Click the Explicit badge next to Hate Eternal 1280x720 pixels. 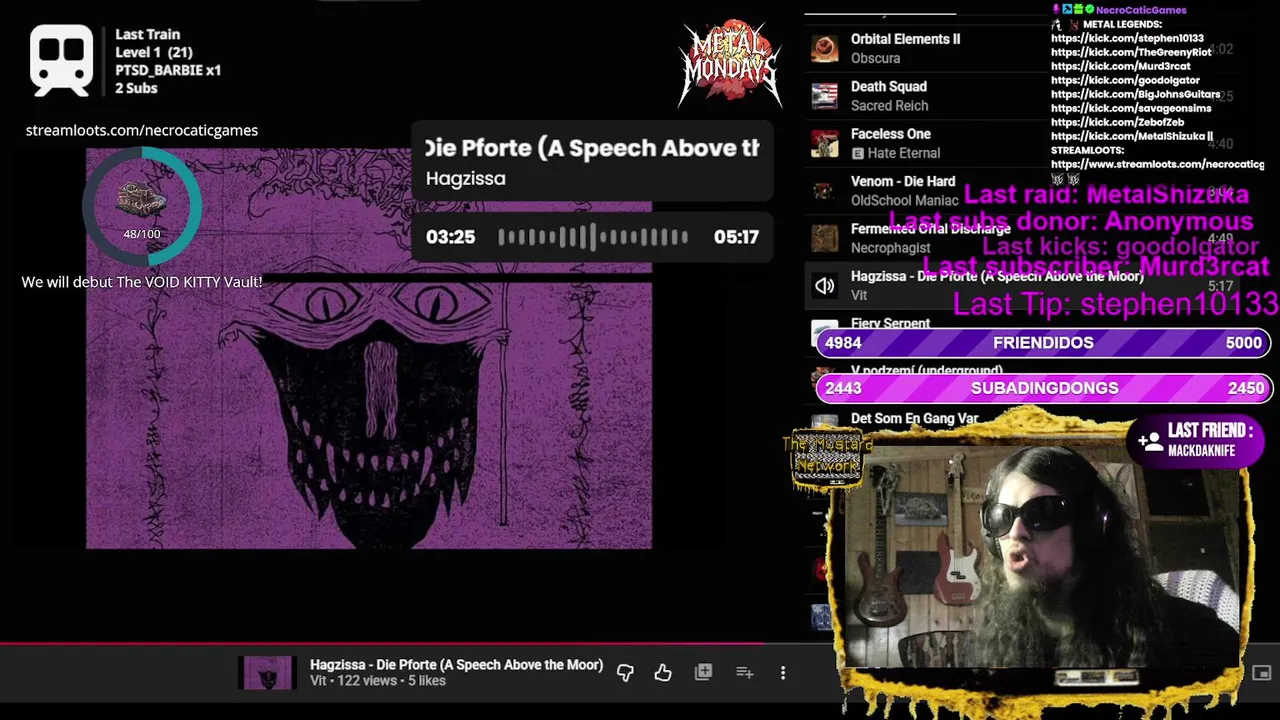pos(857,153)
